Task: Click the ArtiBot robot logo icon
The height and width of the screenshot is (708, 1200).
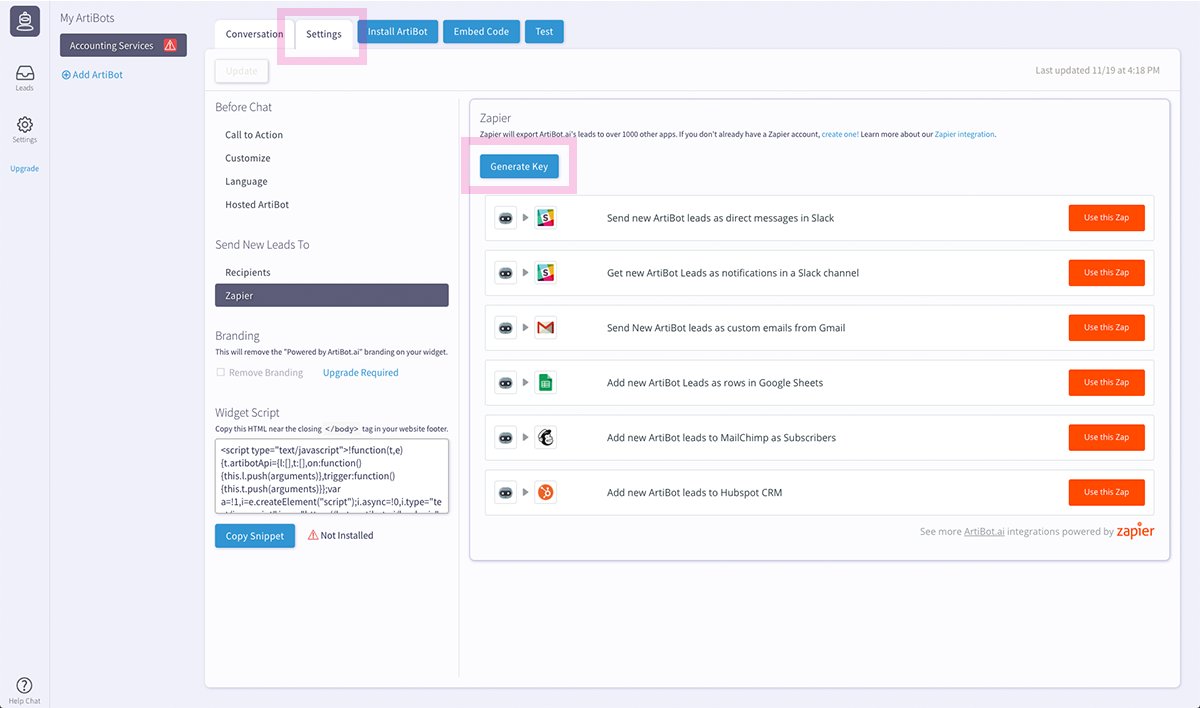Action: click(x=25, y=21)
